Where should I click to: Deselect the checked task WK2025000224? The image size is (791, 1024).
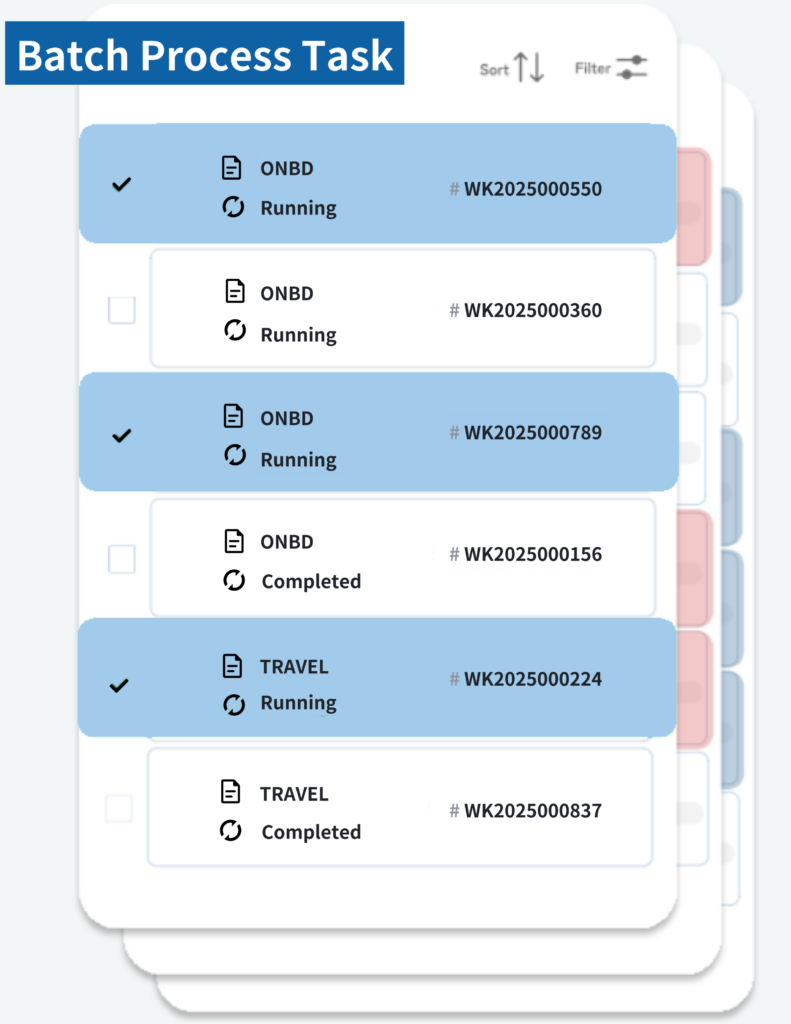tap(120, 686)
